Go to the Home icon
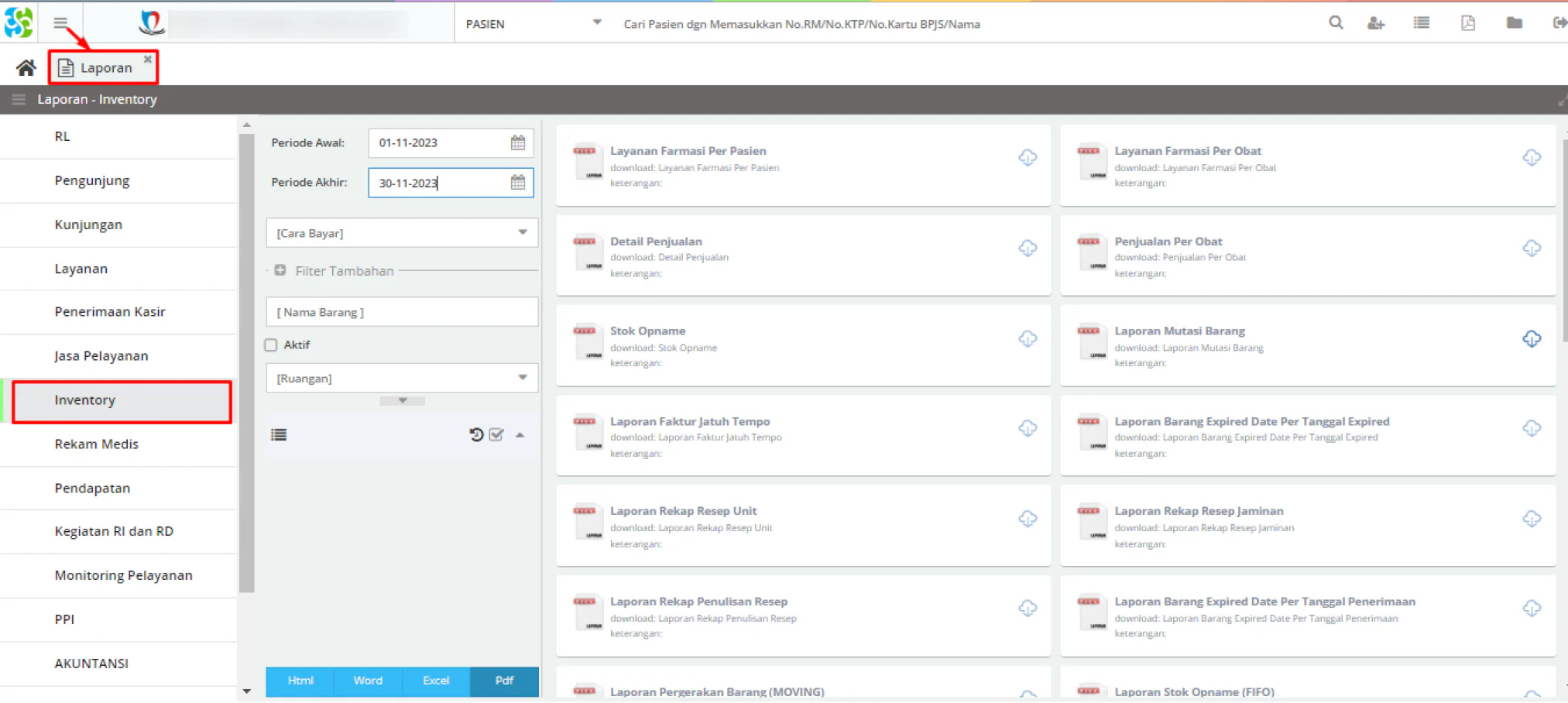 (26, 68)
